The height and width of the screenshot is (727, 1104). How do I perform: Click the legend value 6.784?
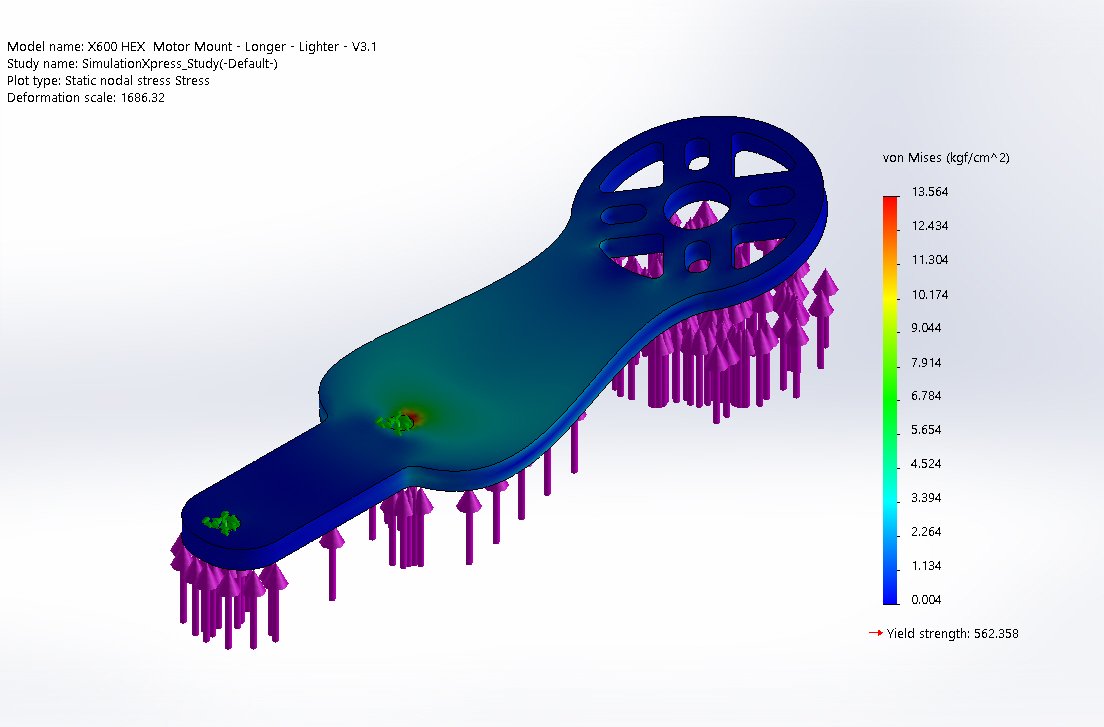point(926,396)
